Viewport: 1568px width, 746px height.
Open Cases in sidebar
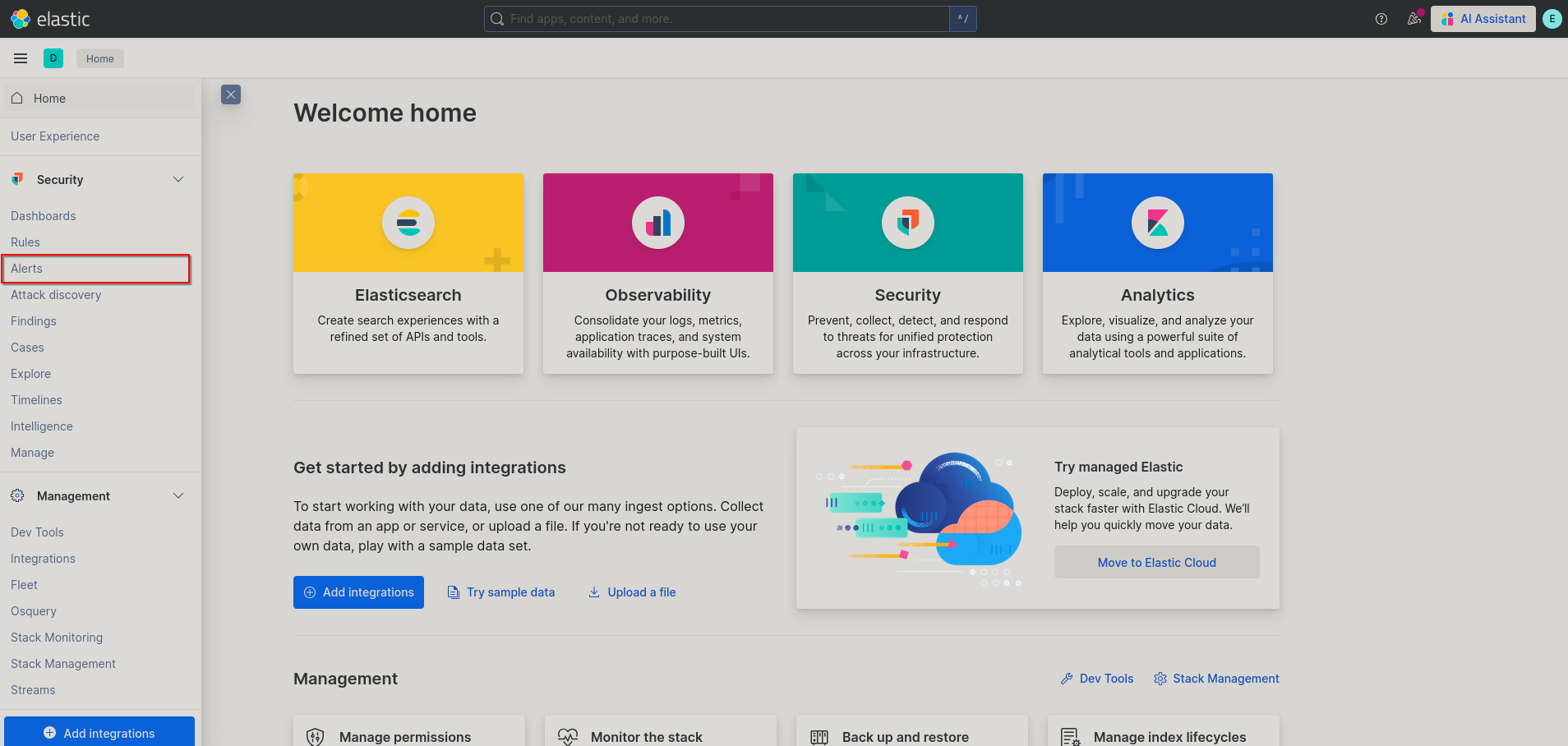(x=27, y=348)
